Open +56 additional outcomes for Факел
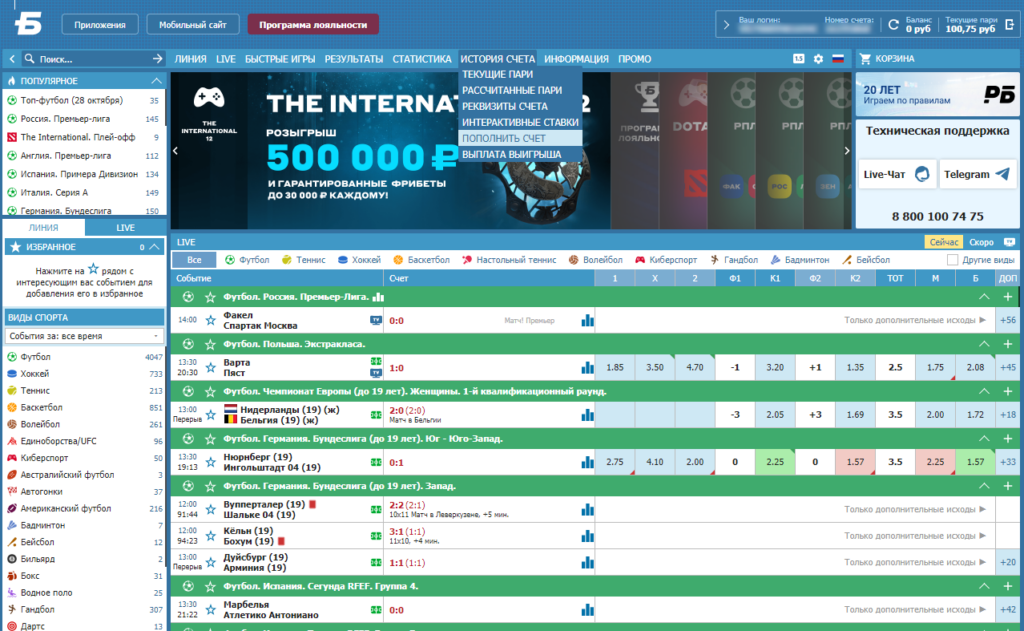This screenshot has height=631, width=1024. point(1008,320)
